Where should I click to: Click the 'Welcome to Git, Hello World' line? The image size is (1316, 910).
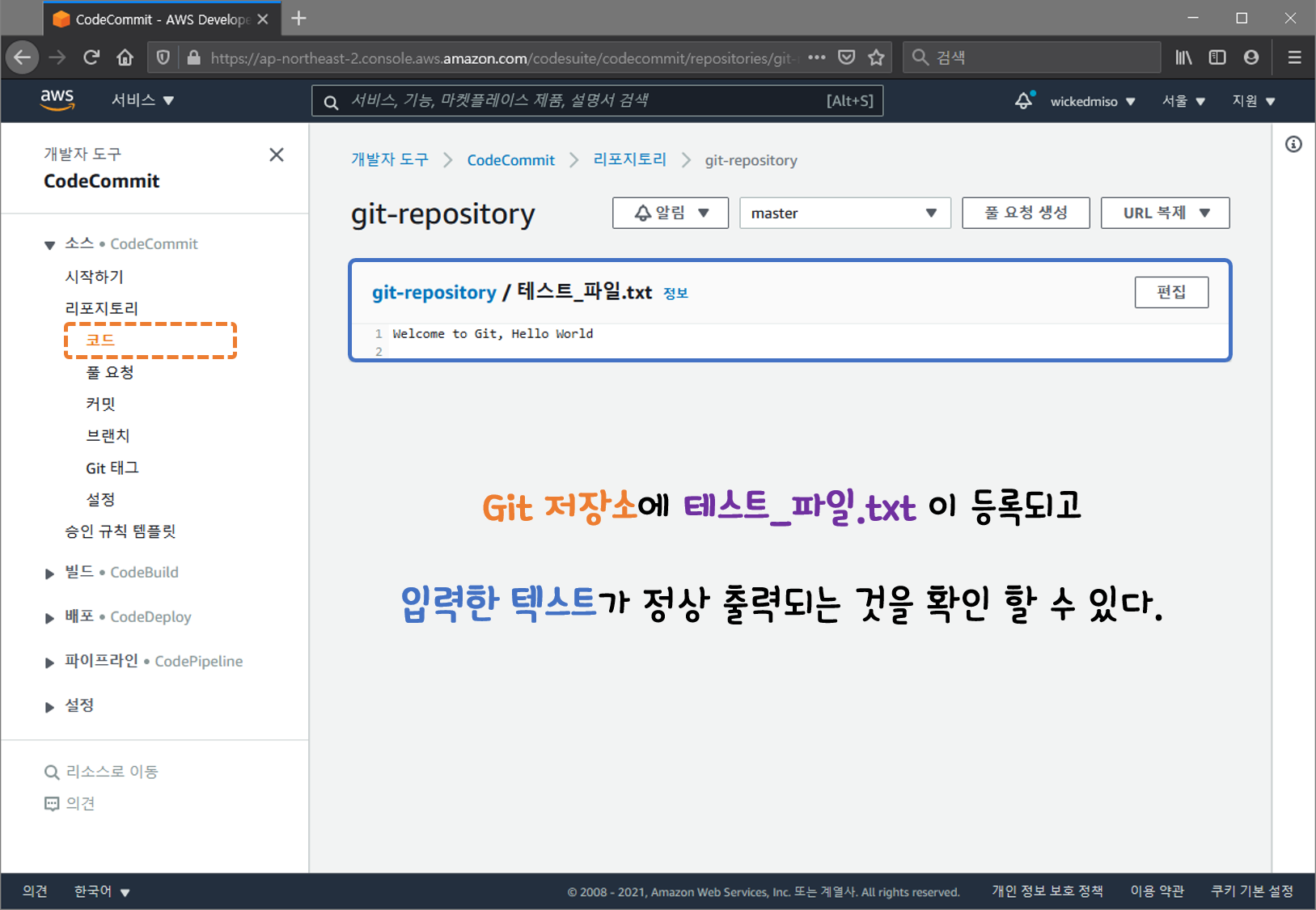(493, 333)
